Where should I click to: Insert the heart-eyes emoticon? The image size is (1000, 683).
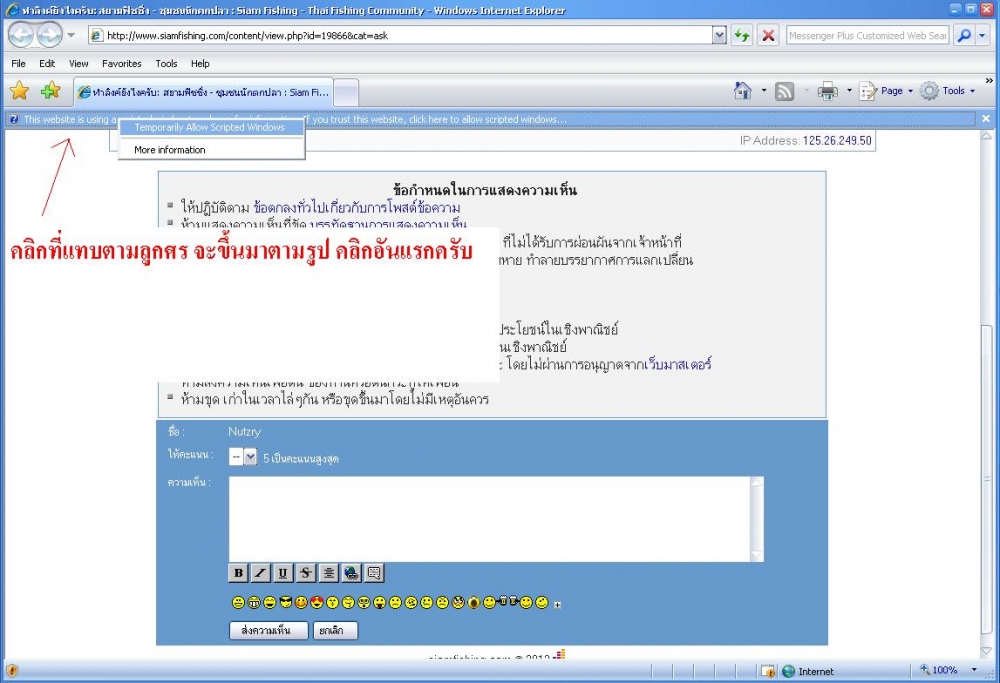tap(317, 602)
